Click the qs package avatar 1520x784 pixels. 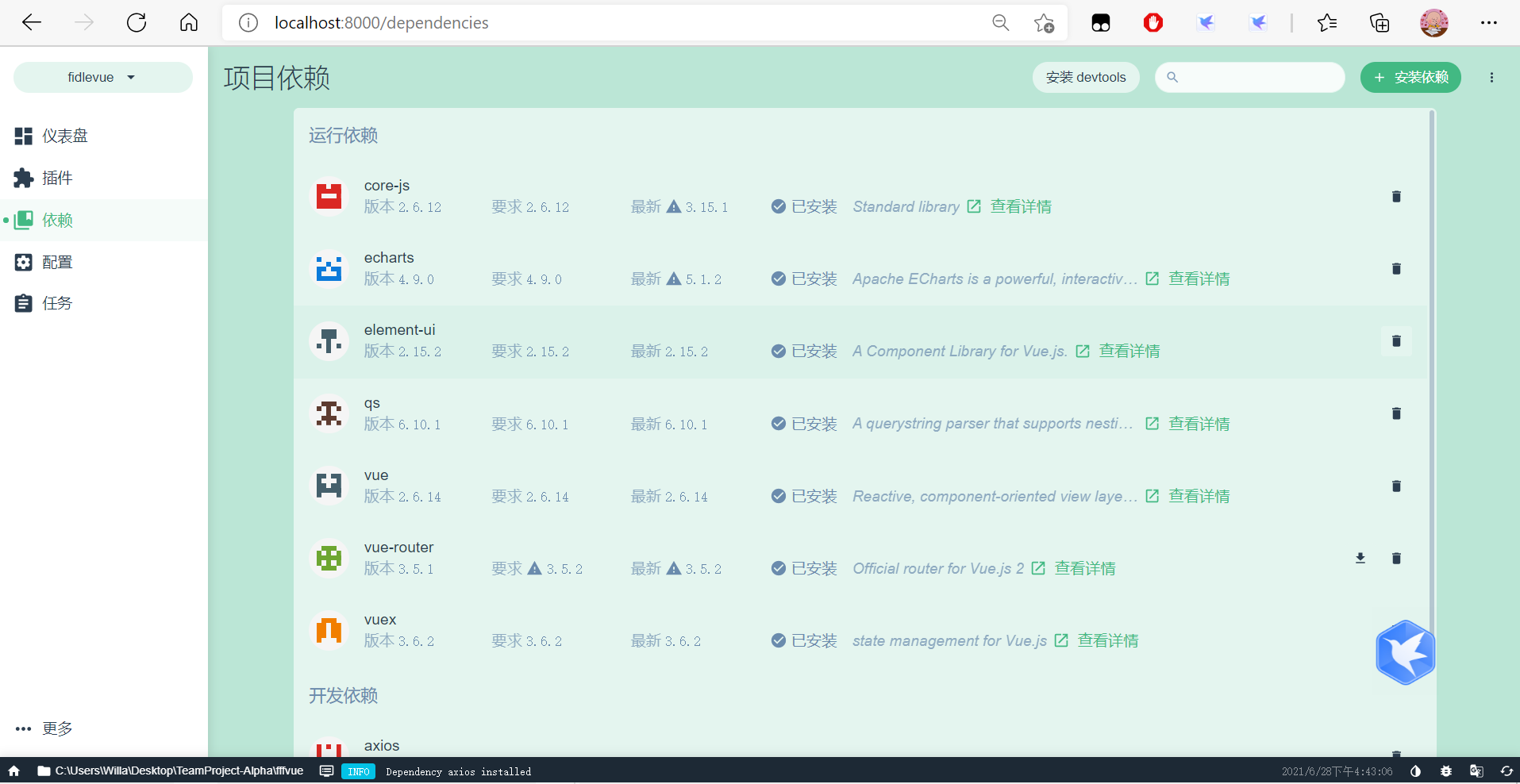click(x=329, y=413)
